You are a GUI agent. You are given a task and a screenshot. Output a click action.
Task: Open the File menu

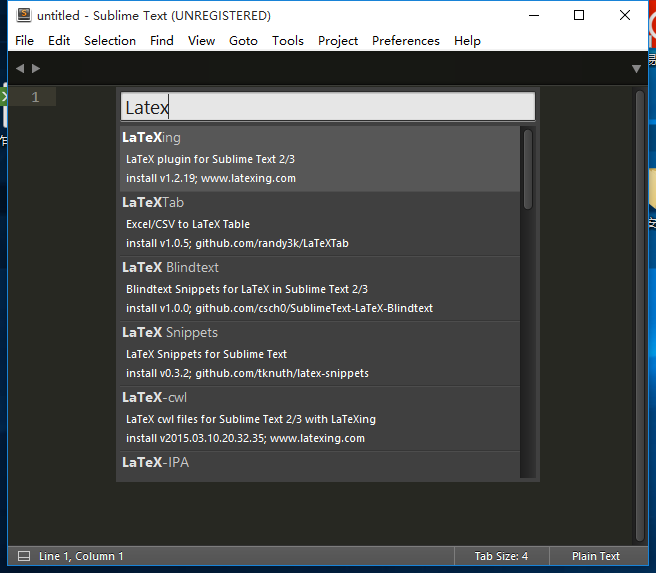24,41
